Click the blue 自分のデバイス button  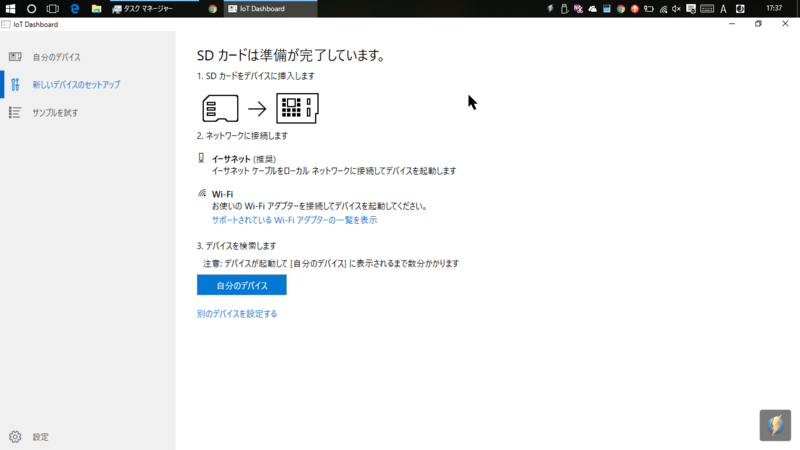[242, 285]
